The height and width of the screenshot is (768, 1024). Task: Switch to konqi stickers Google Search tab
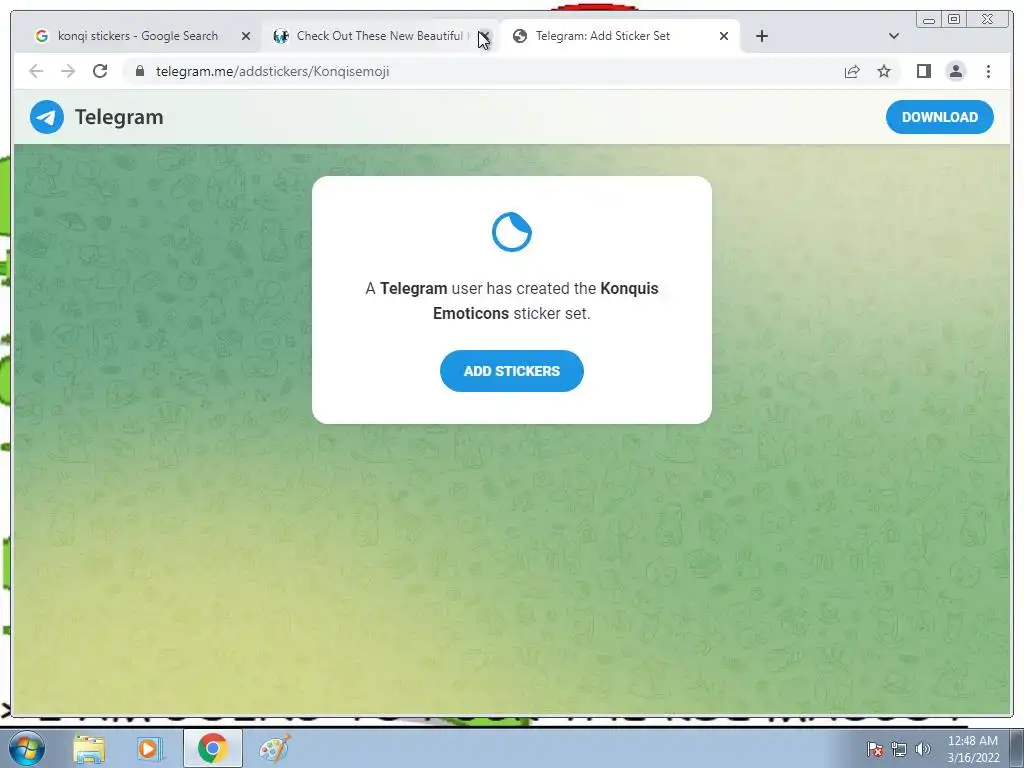pyautogui.click(x=137, y=36)
